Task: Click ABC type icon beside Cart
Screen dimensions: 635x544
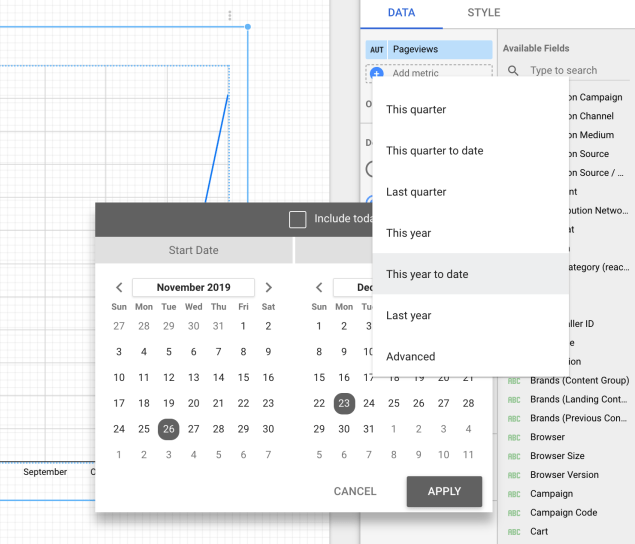Action: (x=514, y=532)
